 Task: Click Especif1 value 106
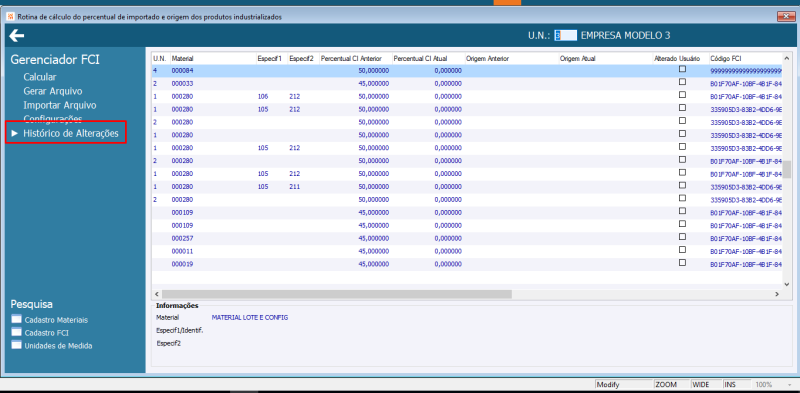263,96
